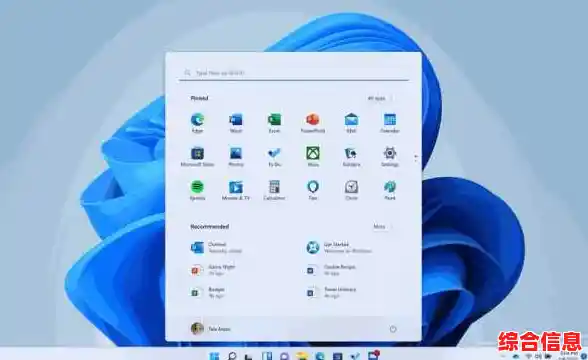588x360 pixels.
Task: Open the Widgets taskbar icon
Action: 267,356
